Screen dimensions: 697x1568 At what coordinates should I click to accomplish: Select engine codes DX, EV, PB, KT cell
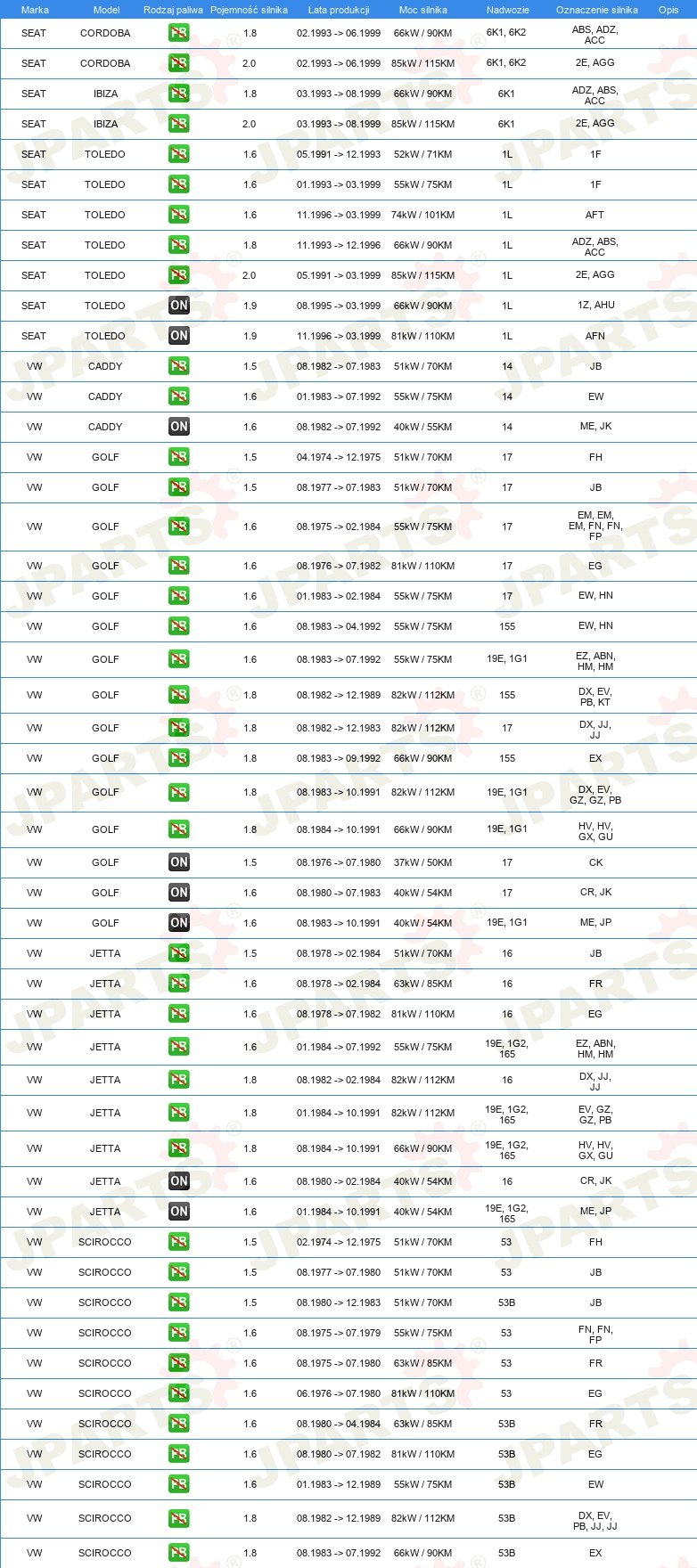tap(595, 697)
